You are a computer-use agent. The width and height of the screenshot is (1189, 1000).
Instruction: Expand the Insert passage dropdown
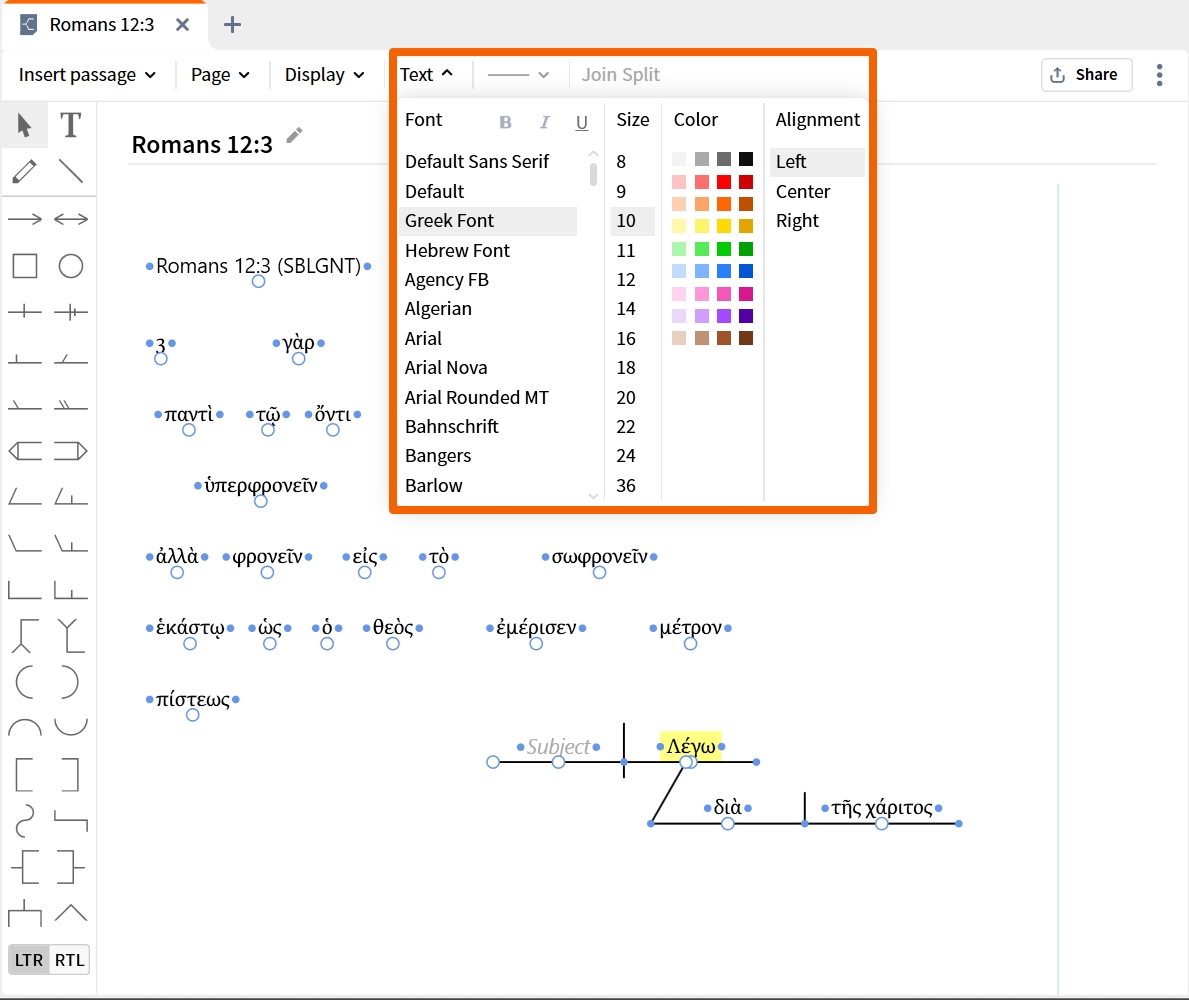pyautogui.click(x=87, y=74)
